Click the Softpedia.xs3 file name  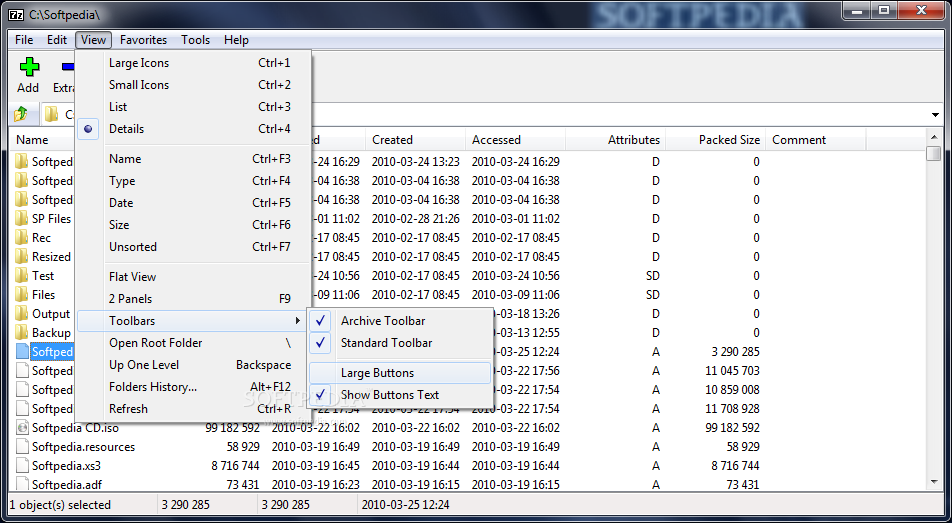(x=66, y=466)
